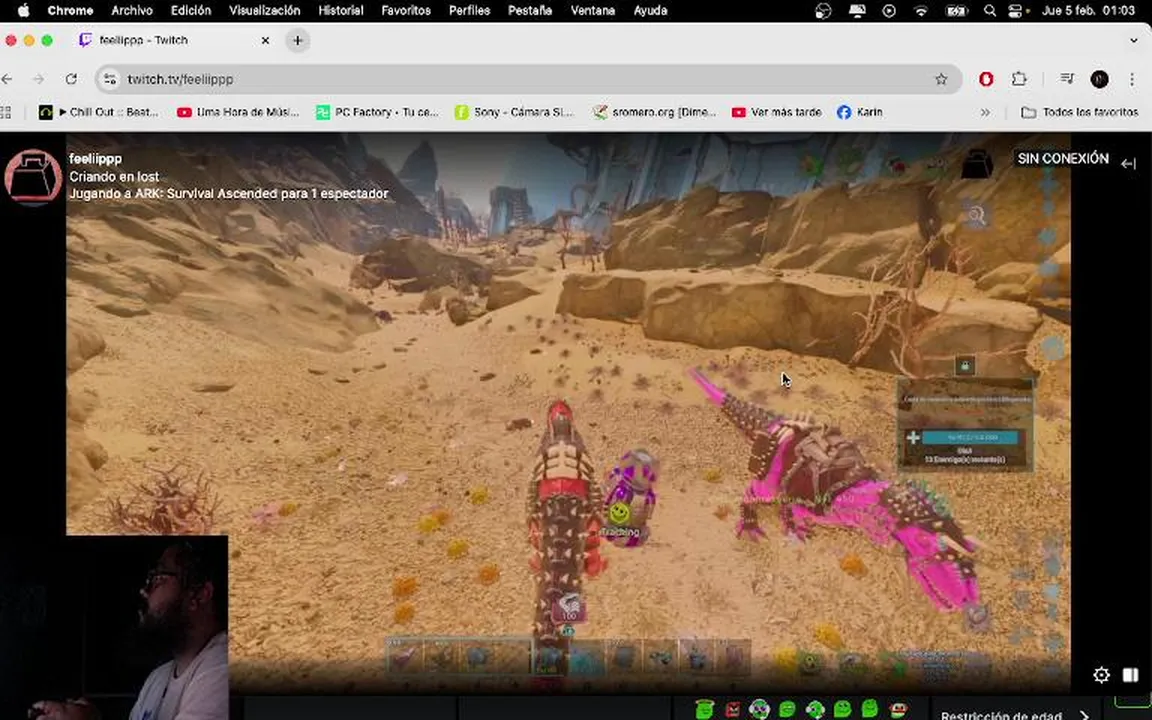This screenshot has width=1152, height=720.
Task: Open the Uma Hora de Músi... bookmark
Action: point(238,112)
